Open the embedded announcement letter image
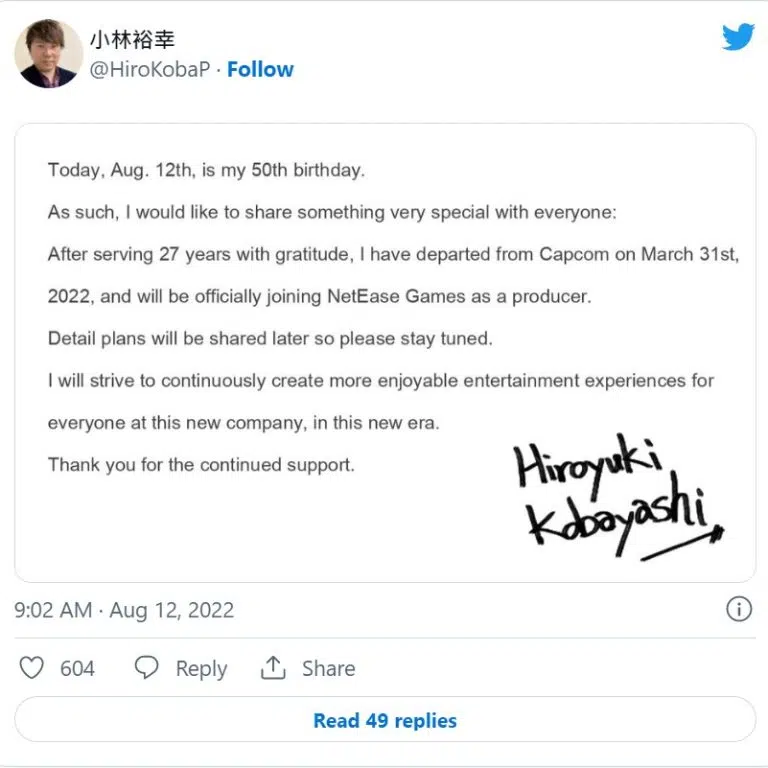Image resolution: width=768 pixels, height=768 pixels. [384, 352]
